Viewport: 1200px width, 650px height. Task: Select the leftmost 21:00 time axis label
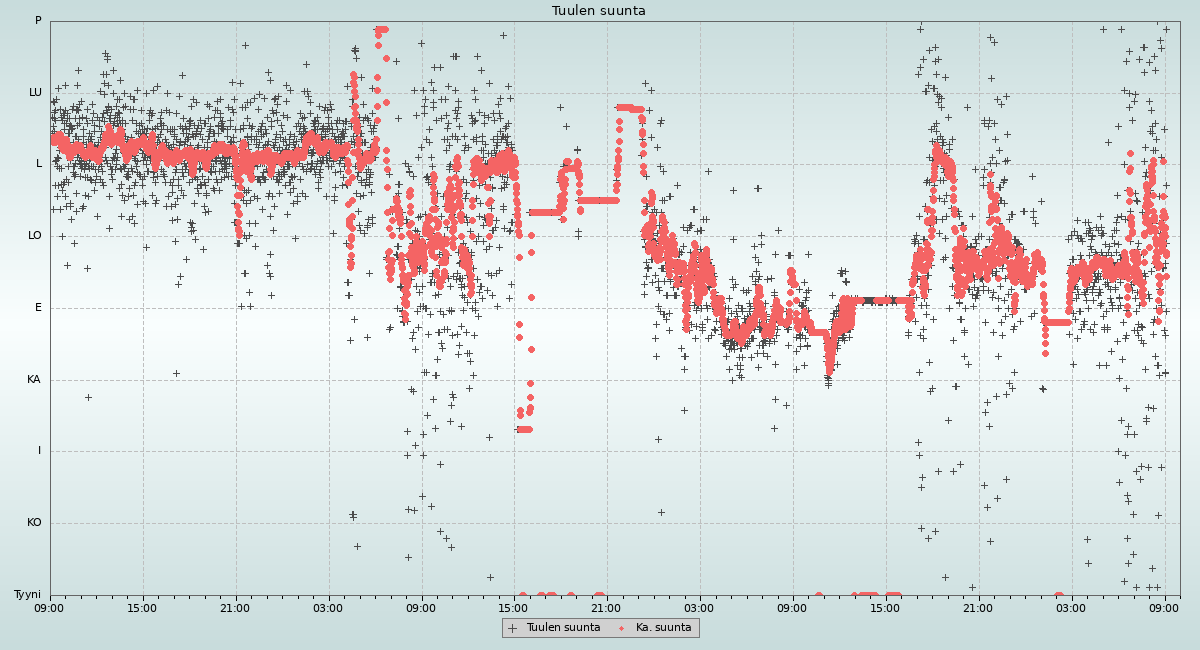[235, 607]
